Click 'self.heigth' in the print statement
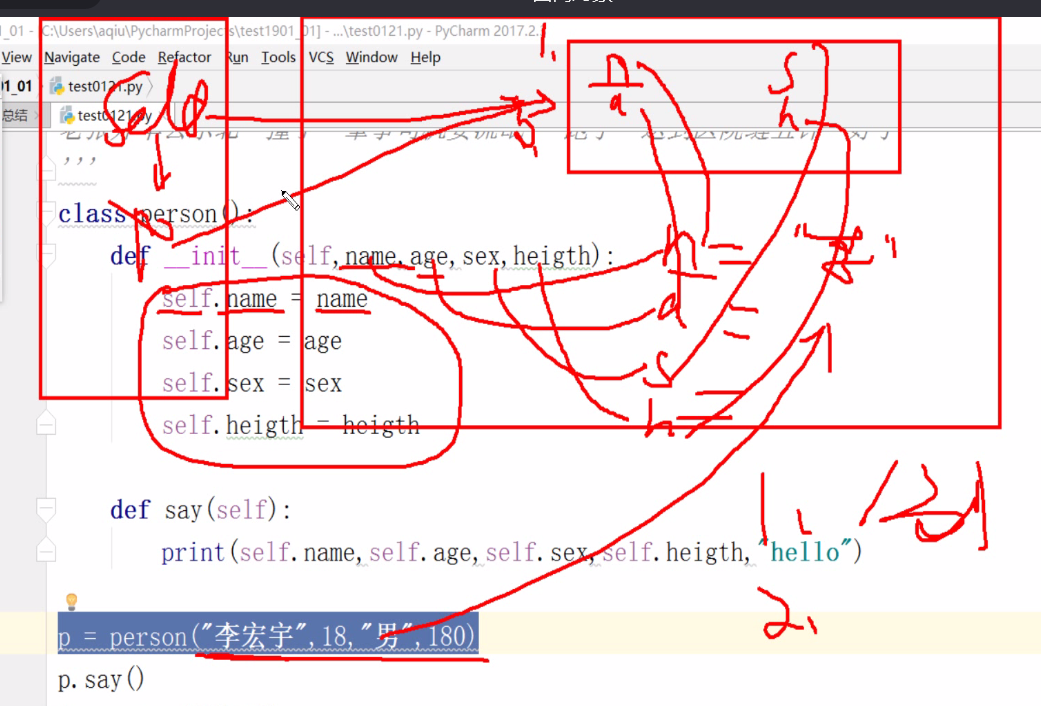The height and width of the screenshot is (706, 1041). tap(672, 553)
